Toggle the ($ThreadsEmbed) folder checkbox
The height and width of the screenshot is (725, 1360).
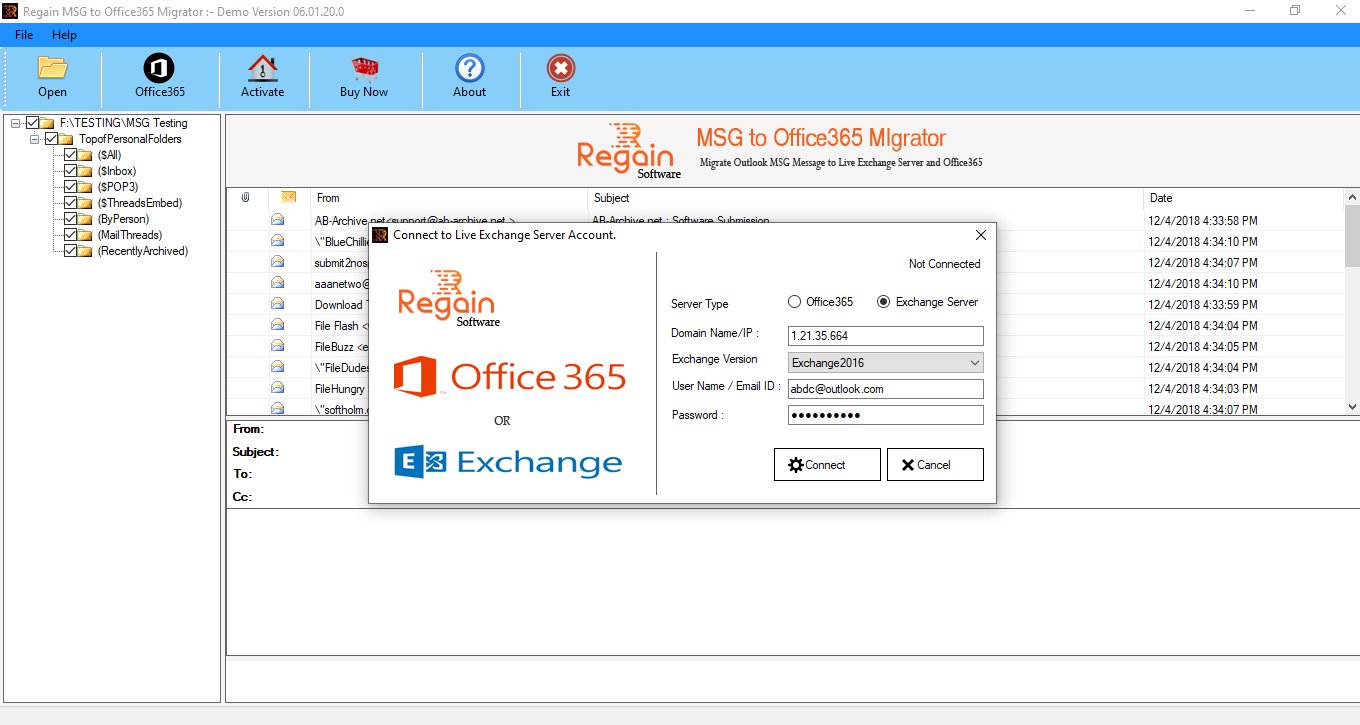point(70,203)
